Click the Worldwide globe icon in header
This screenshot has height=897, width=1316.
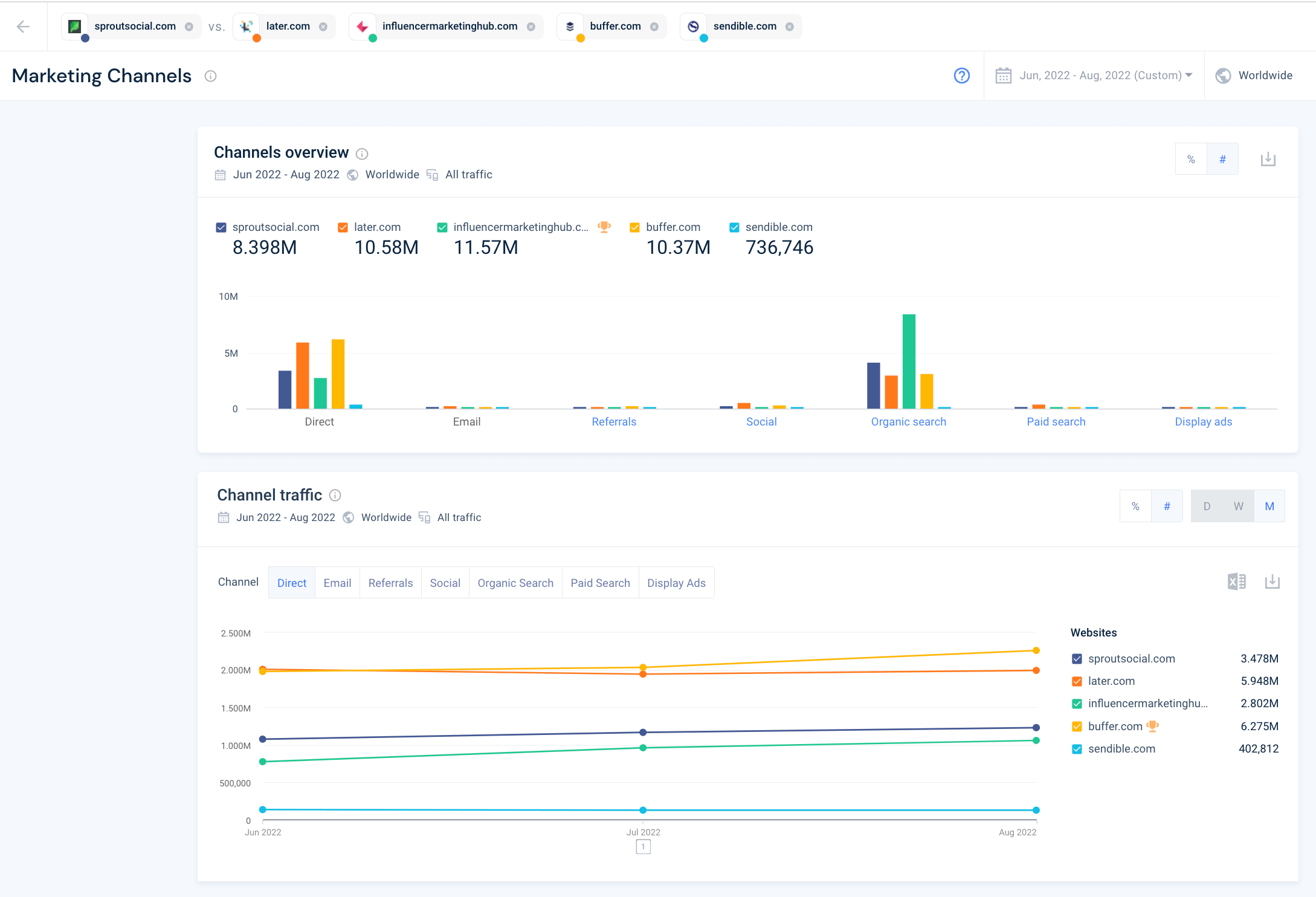coord(1224,76)
